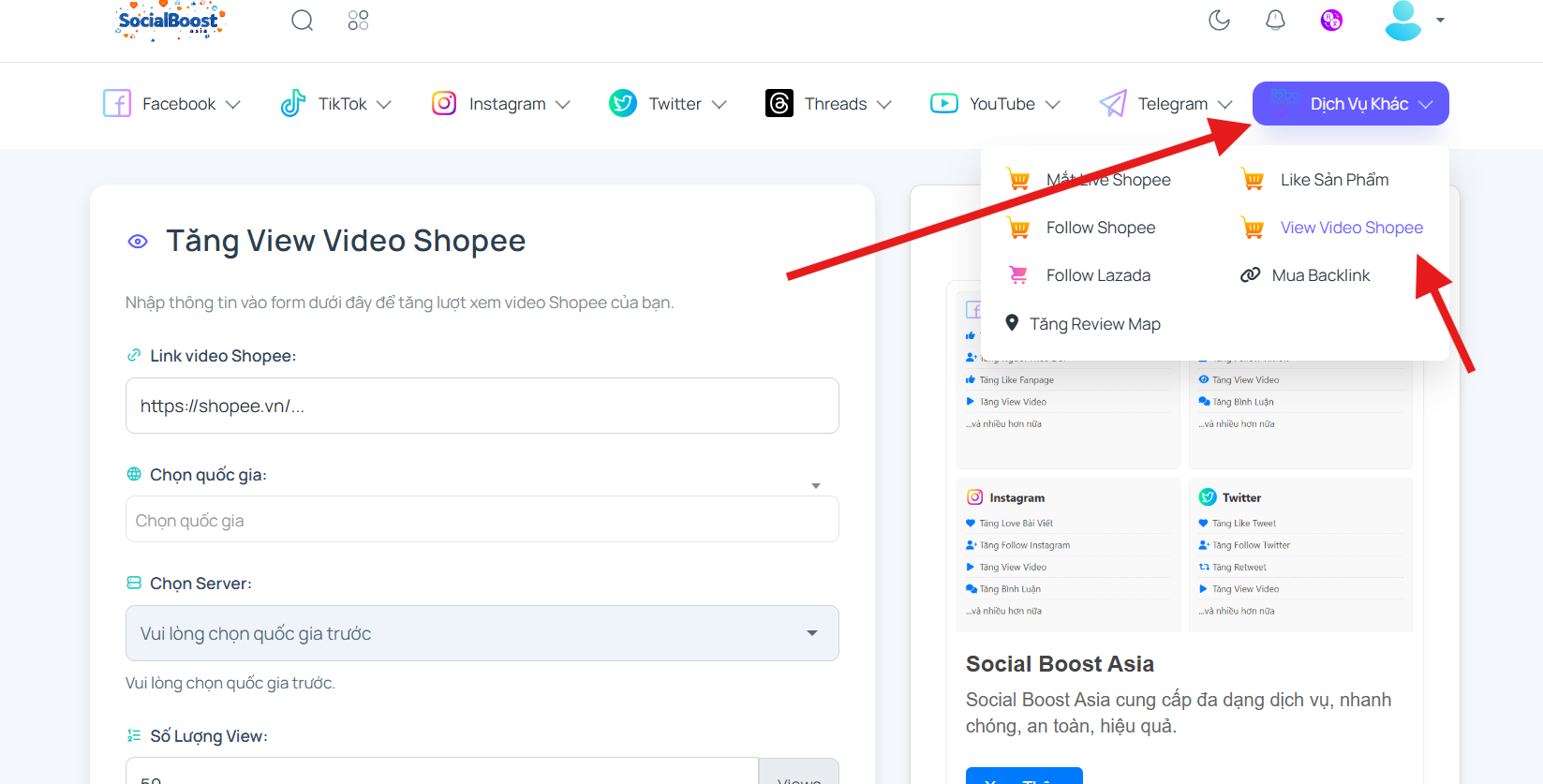Click the Twitter bird icon in navigation
1543x784 pixels.
[623, 103]
